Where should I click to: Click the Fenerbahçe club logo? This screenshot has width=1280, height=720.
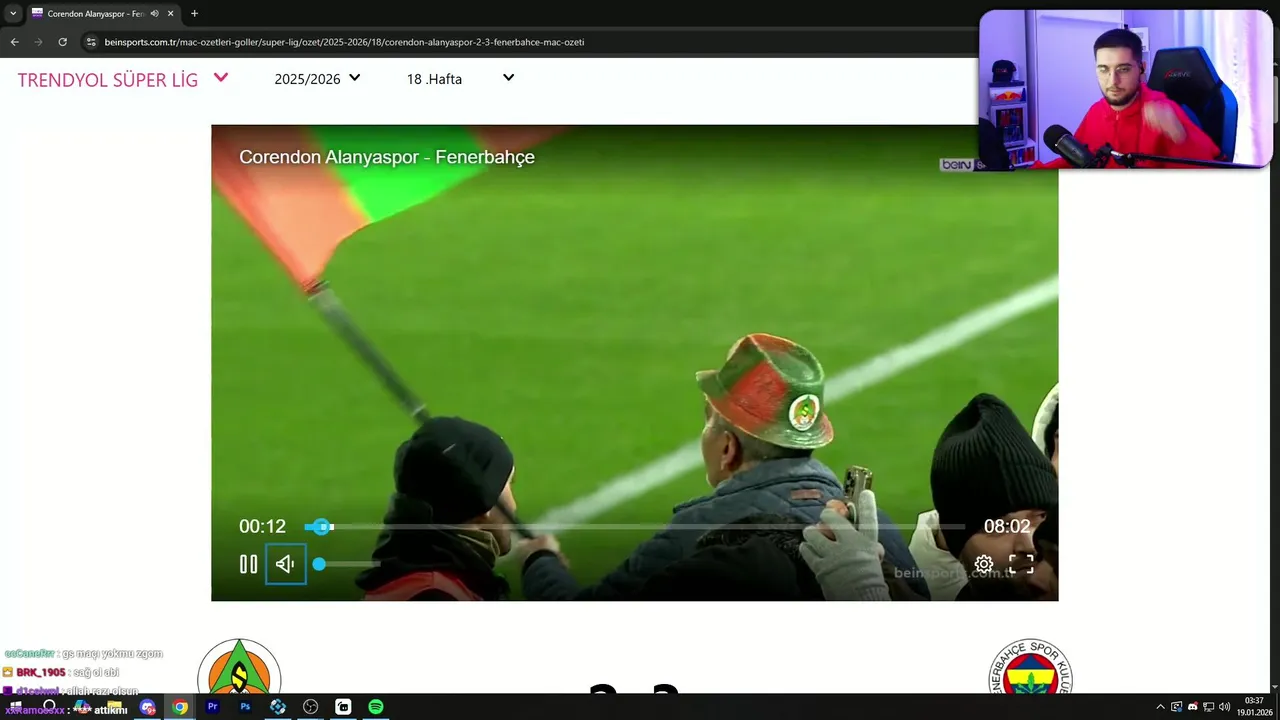1030,667
